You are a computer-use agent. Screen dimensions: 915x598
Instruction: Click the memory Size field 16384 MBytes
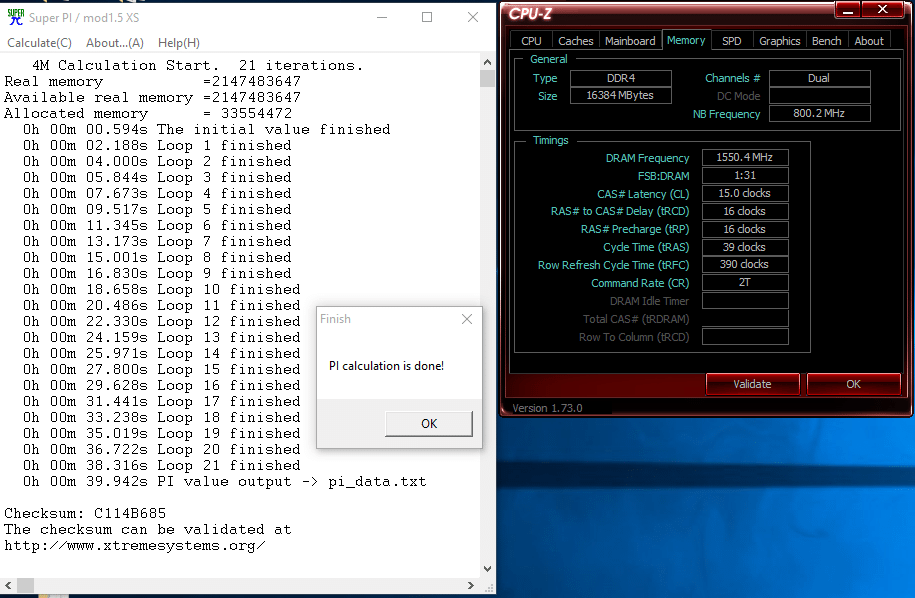click(x=620, y=95)
